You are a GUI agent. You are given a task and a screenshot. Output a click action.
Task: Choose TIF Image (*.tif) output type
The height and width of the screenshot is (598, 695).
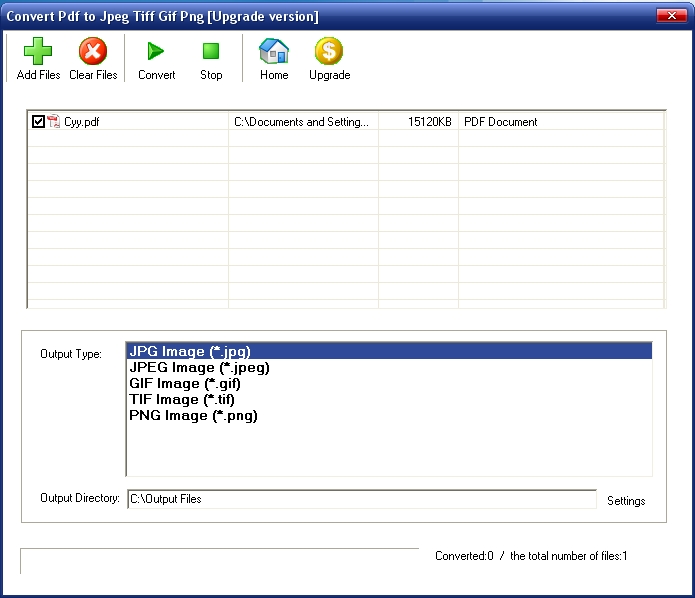tap(389, 399)
